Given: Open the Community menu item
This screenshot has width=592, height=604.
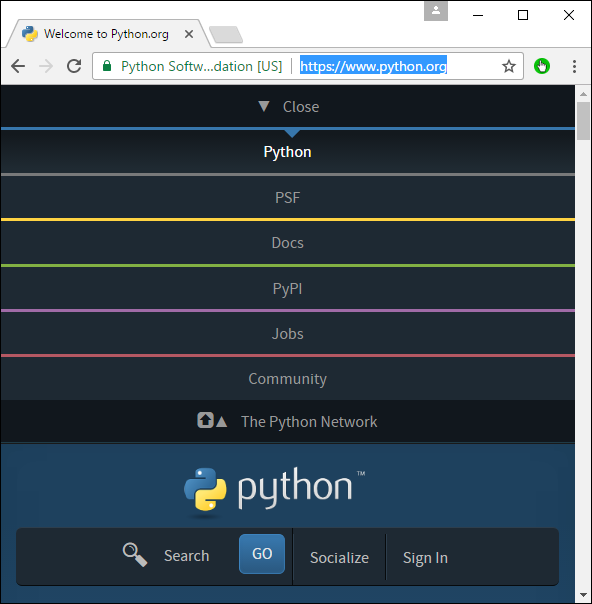Looking at the screenshot, I should [x=287, y=379].
